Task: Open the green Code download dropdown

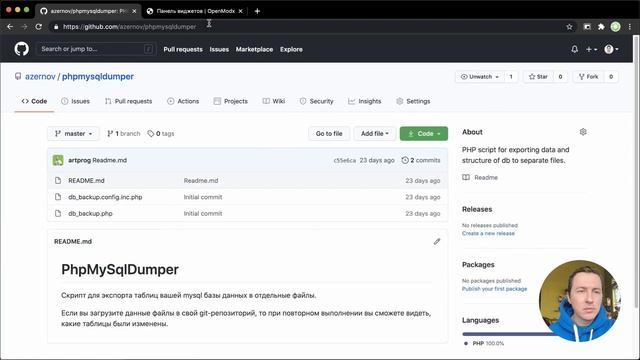Action: 424,133
